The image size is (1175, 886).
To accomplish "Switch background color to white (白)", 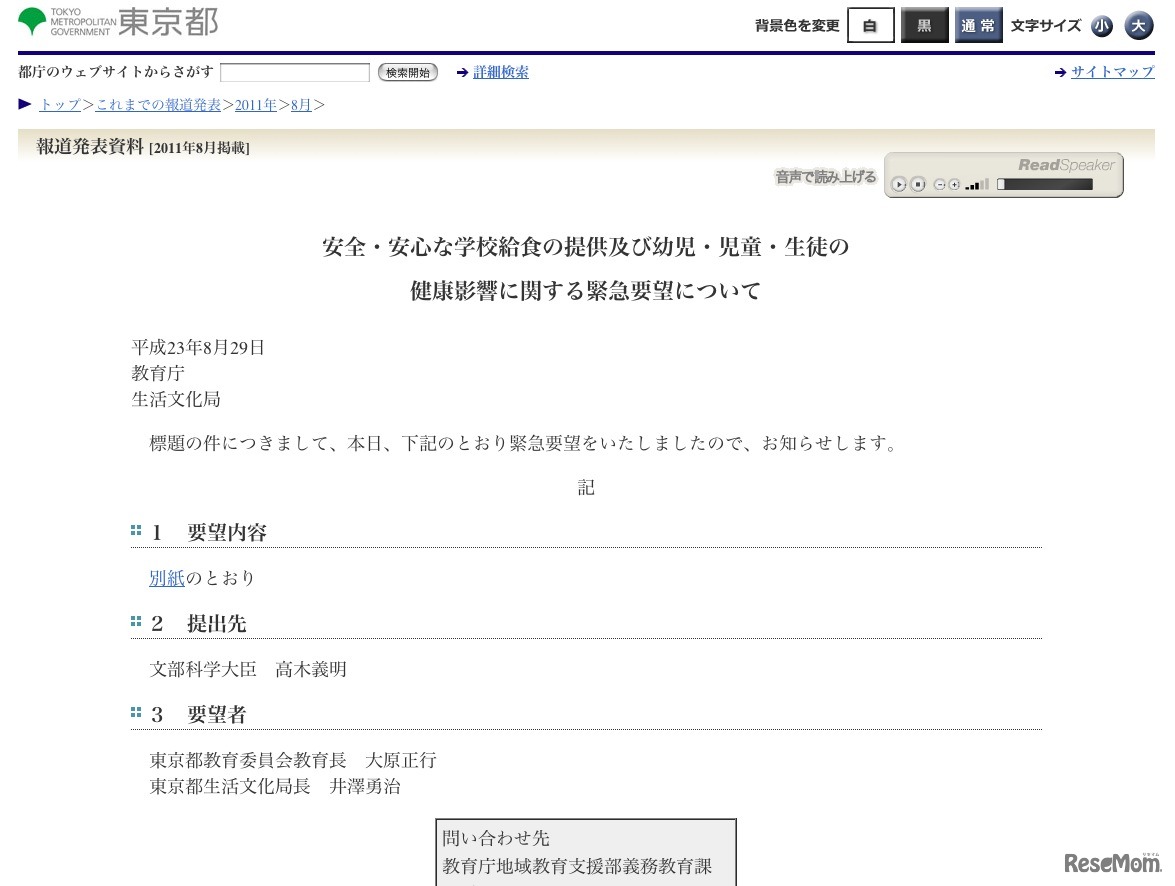I will pyautogui.click(x=870, y=26).
